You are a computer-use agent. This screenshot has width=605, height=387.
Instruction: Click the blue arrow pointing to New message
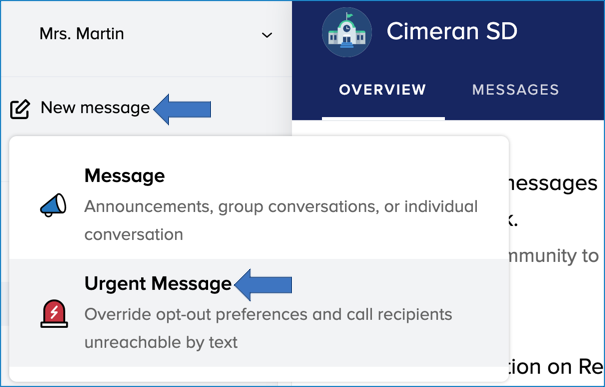pos(182,109)
